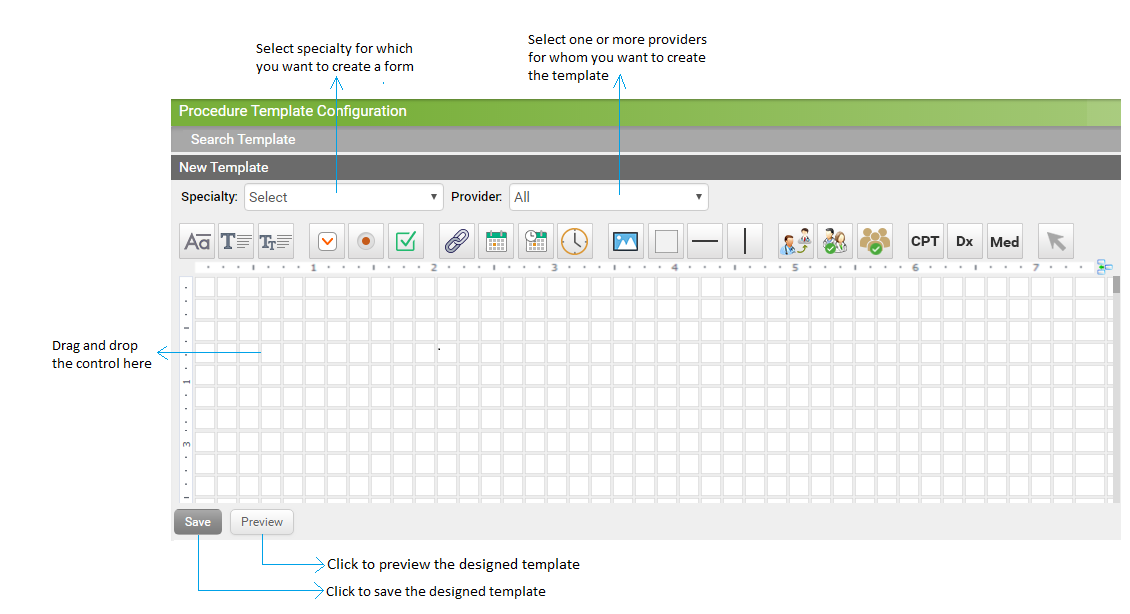Click the referring provider icon with arrow

click(x=796, y=241)
